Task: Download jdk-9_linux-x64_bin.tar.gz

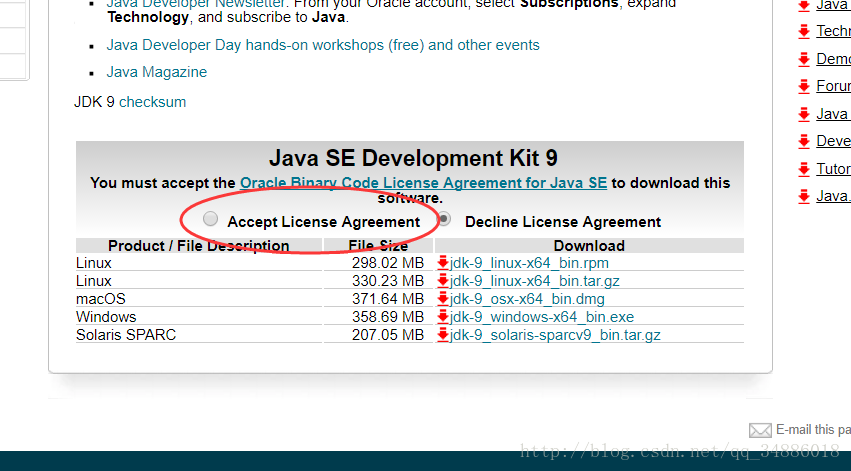Action: (535, 281)
